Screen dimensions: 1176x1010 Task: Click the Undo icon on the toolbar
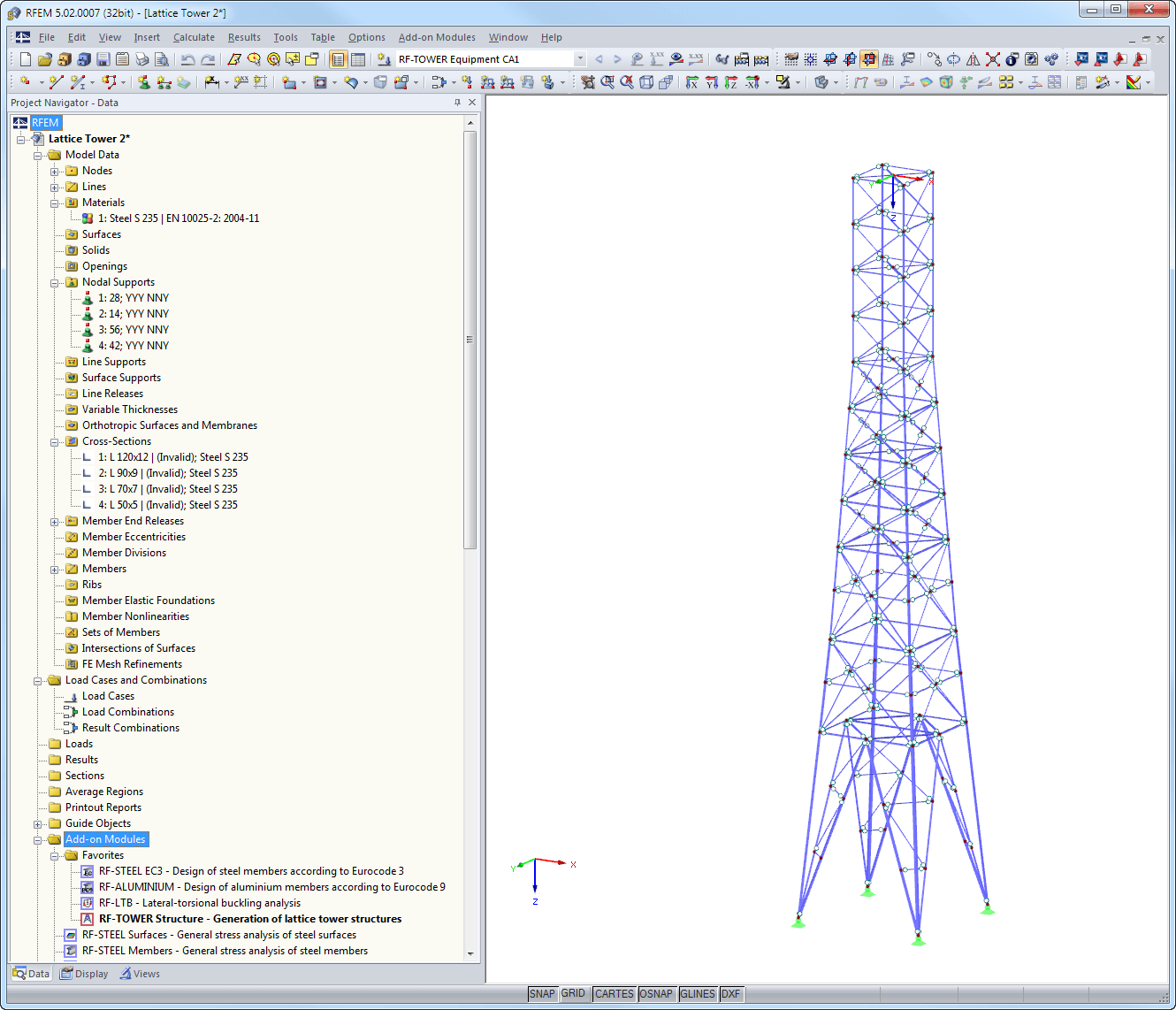click(x=187, y=59)
